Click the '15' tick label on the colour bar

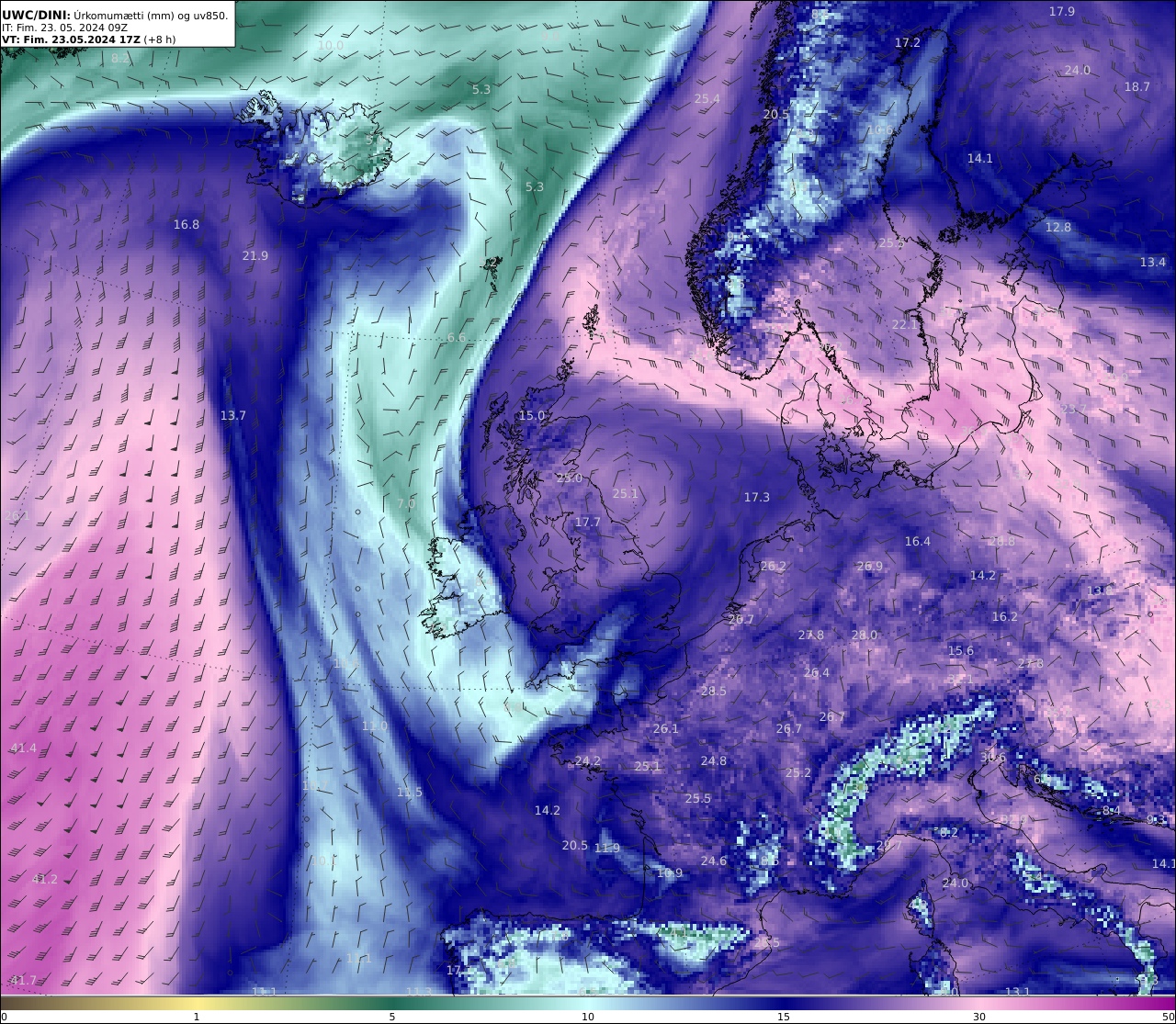pos(784,1017)
